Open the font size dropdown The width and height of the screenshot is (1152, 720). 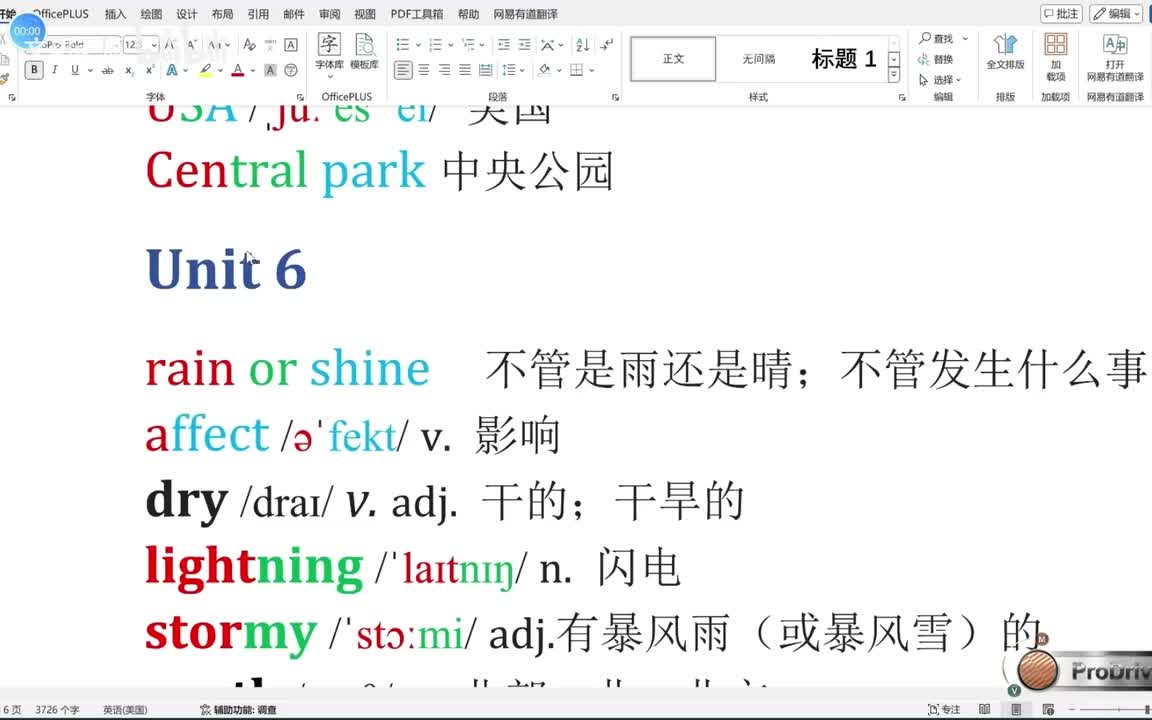pos(154,45)
